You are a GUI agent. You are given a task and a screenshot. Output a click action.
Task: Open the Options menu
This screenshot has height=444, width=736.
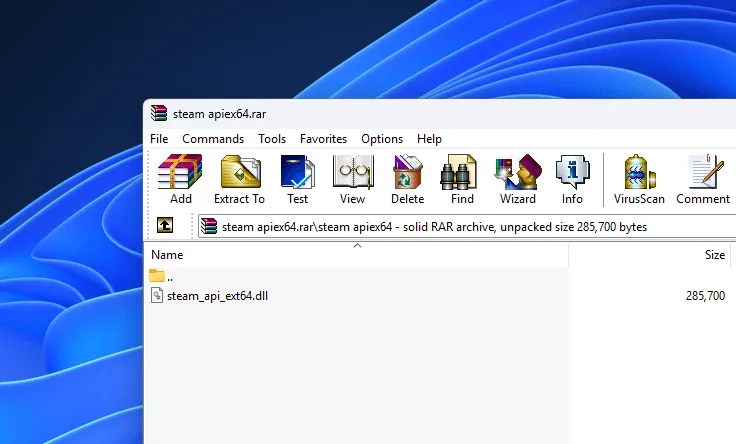(x=382, y=139)
